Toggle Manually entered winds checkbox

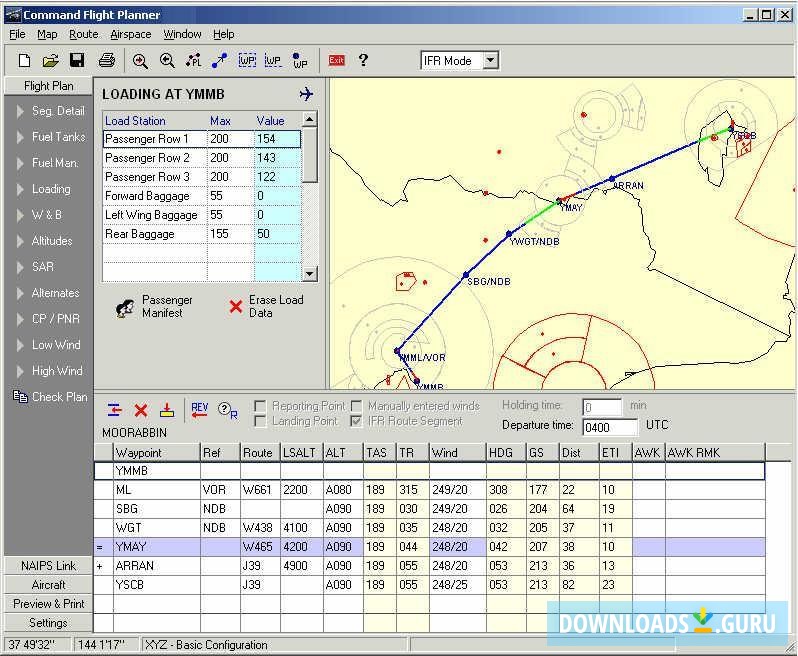coord(357,406)
